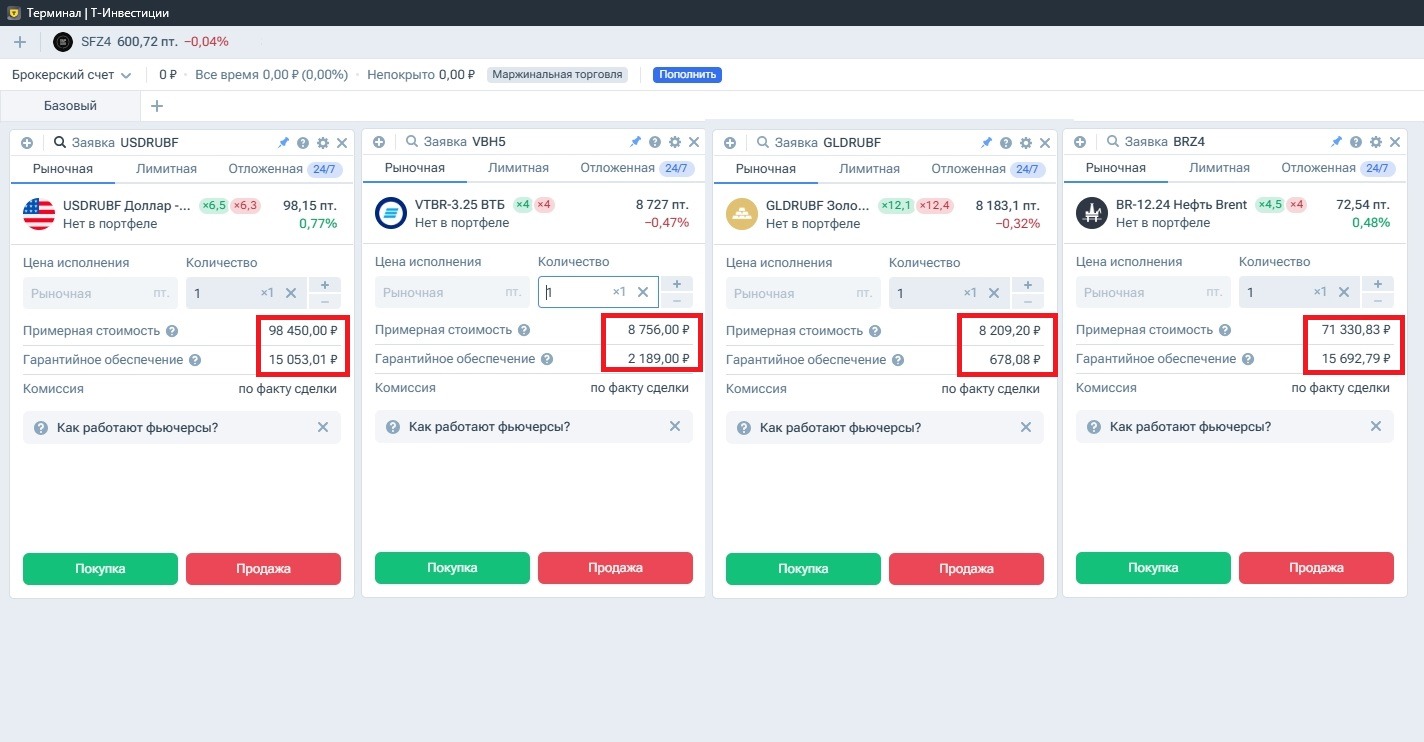Close the GLDRUBF order panel
1424x742 pixels.
(x=1045, y=143)
